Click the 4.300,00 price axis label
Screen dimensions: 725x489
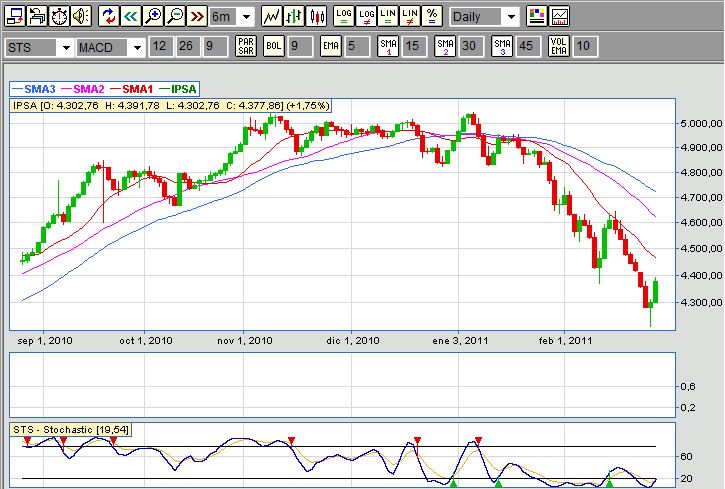(700, 302)
